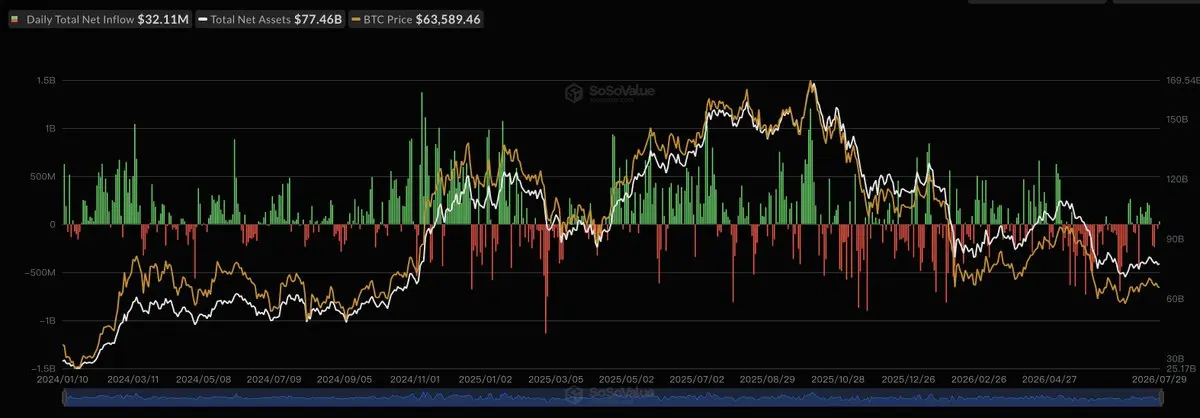Click the 0 baseline left axis label

pos(55,225)
